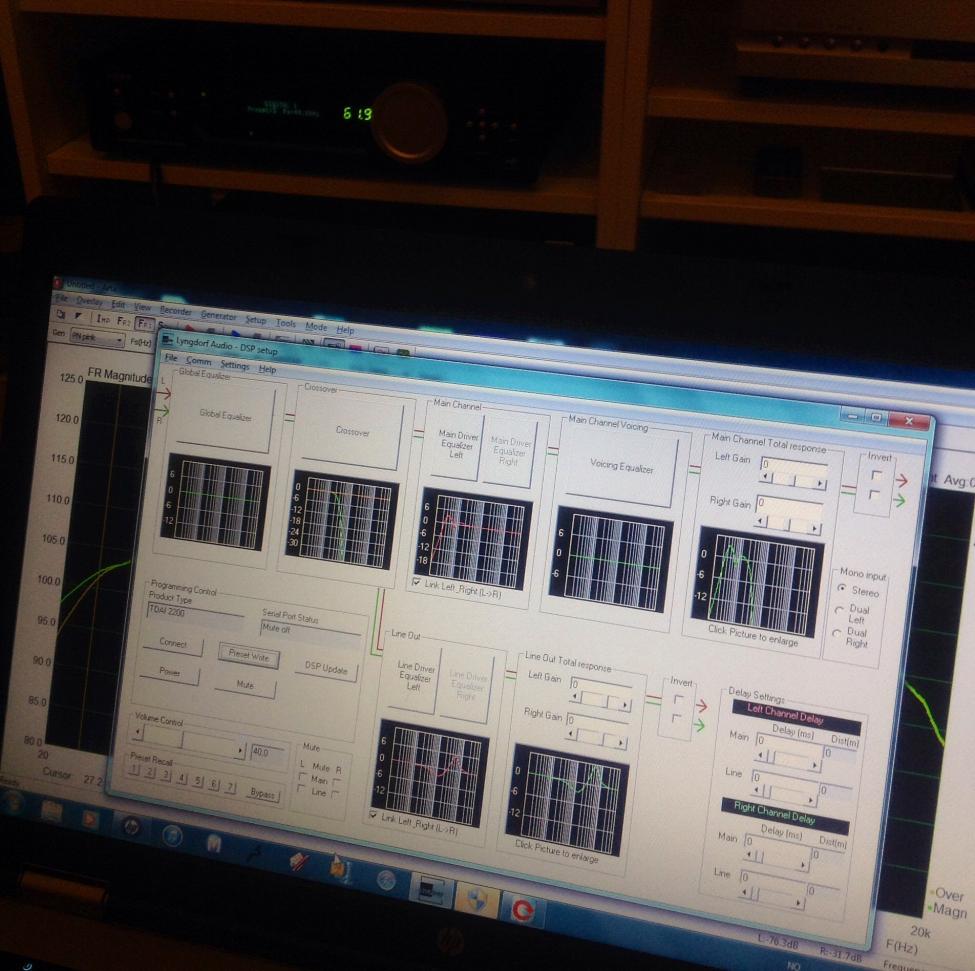Viewport: 975px width, 971px height.
Task: Enlarge the Main Channel Total response graph
Action: (757, 581)
